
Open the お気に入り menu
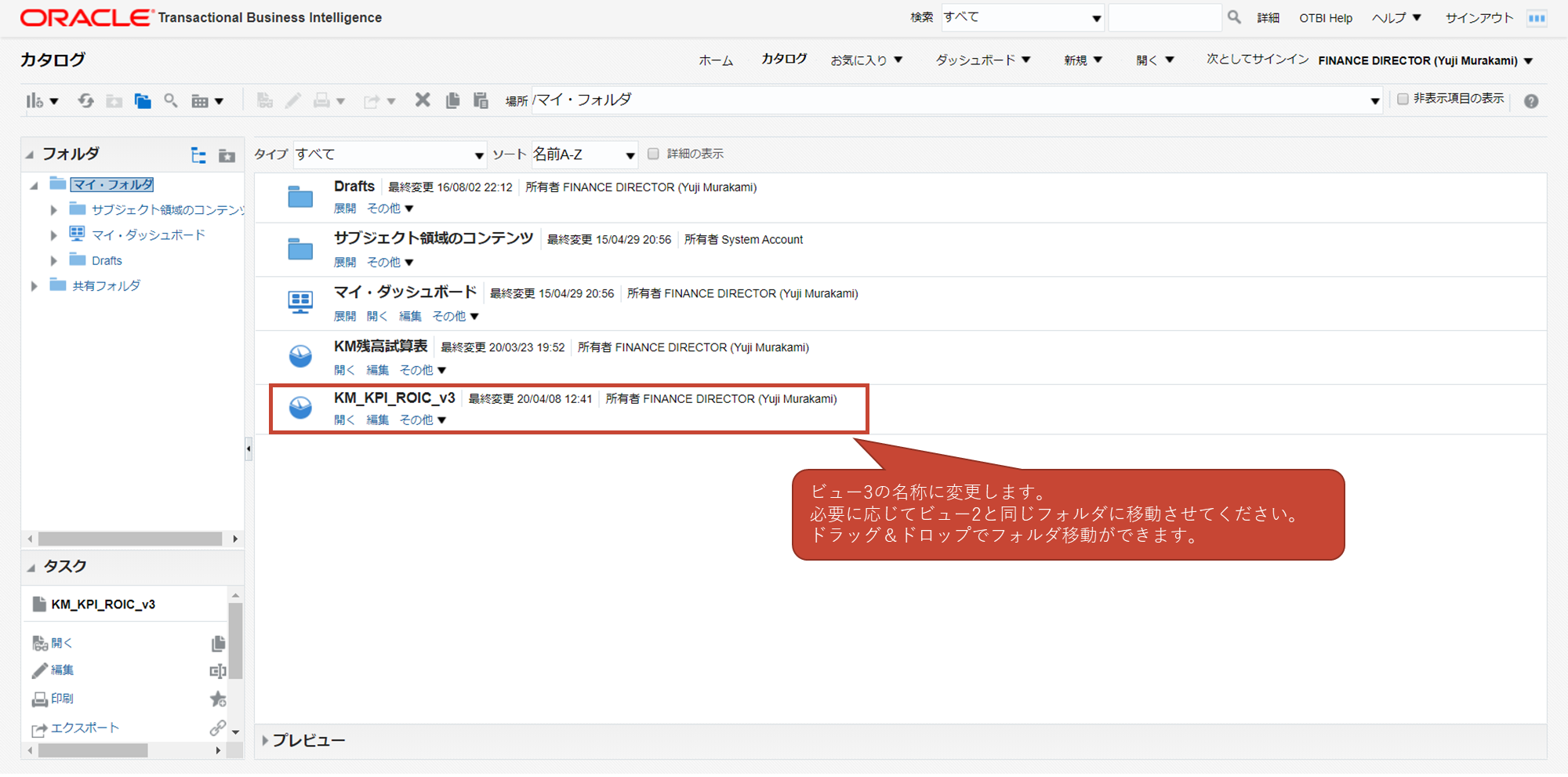point(866,60)
